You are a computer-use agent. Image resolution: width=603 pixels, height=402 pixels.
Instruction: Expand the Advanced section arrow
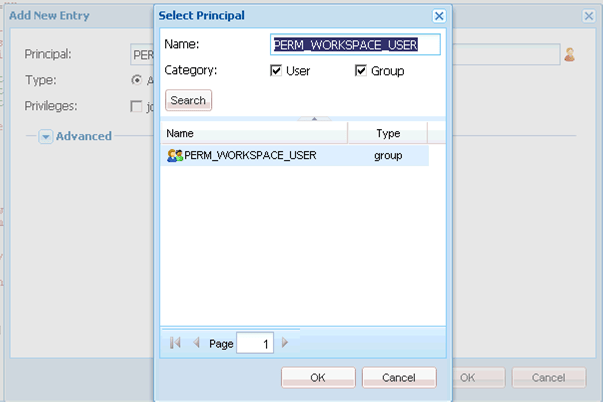coord(45,137)
